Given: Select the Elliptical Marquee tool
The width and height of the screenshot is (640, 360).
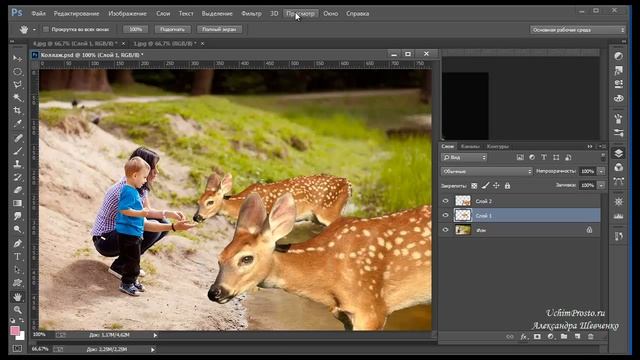Looking at the screenshot, I should coord(17,72).
